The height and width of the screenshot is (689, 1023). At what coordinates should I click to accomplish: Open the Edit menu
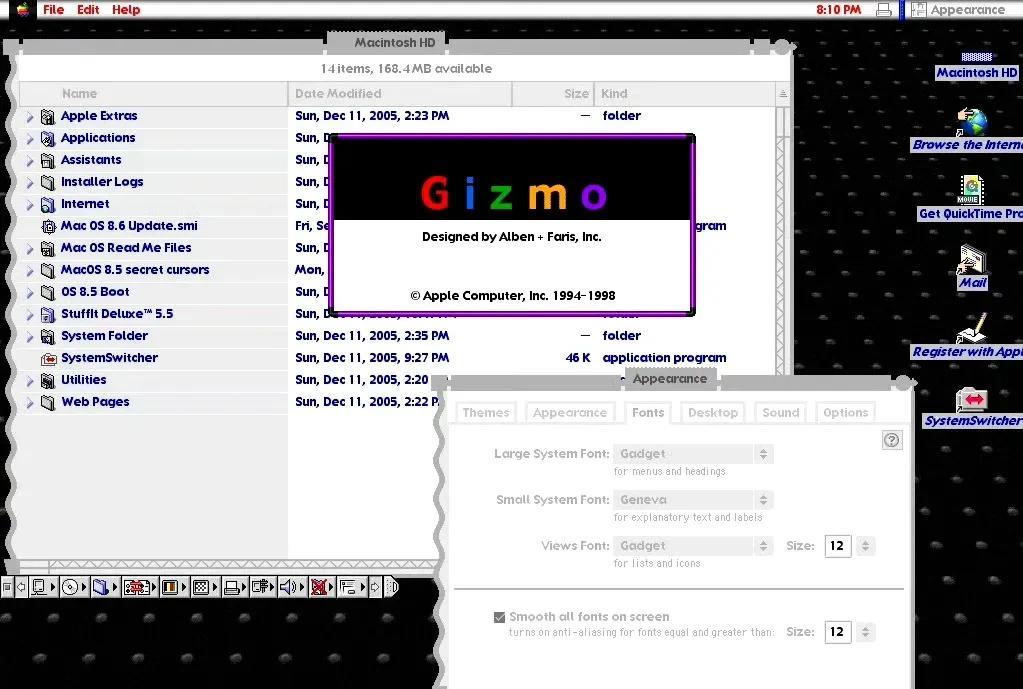click(88, 9)
